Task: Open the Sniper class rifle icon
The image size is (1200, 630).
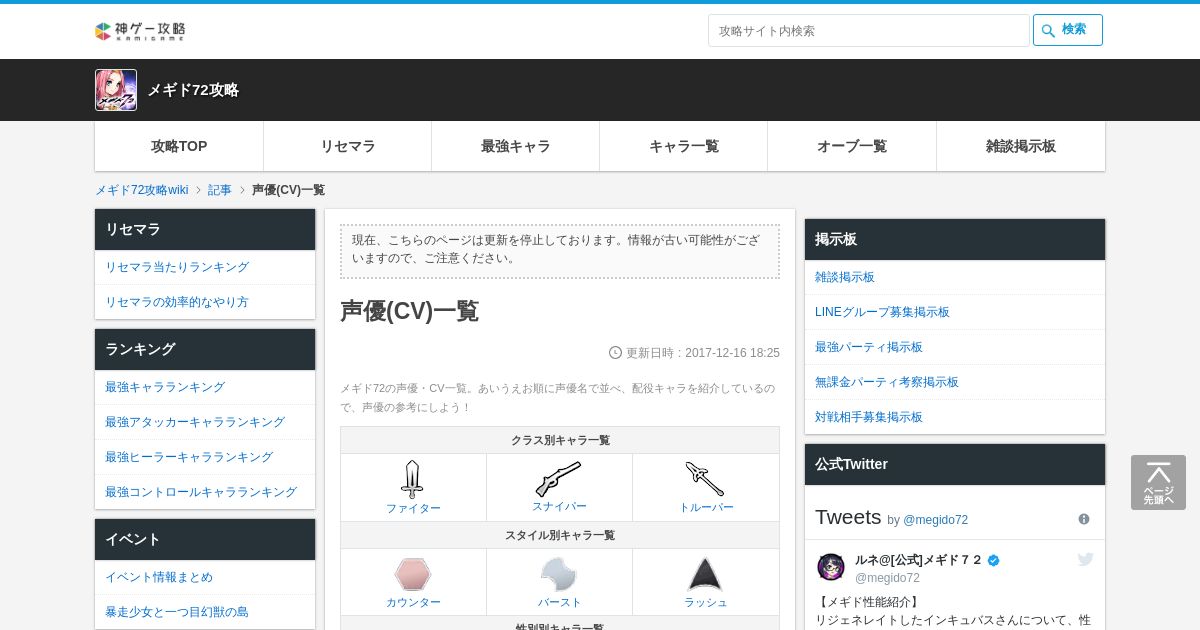Action: (558, 479)
